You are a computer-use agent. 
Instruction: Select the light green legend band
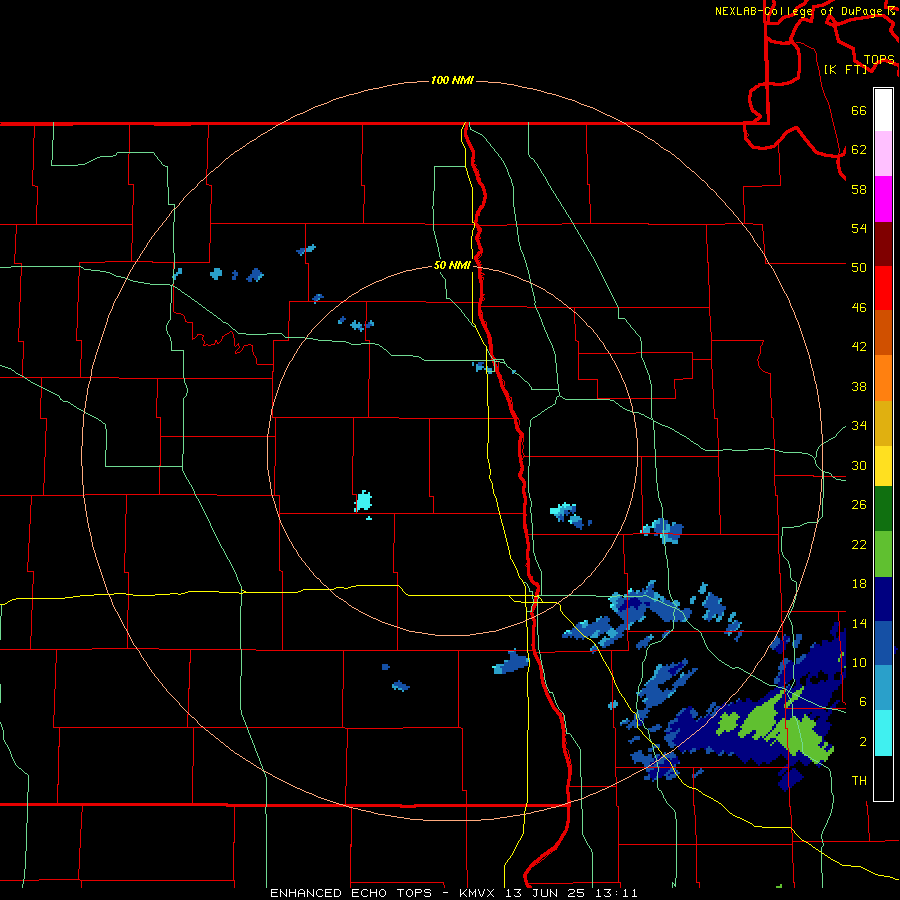883,554
